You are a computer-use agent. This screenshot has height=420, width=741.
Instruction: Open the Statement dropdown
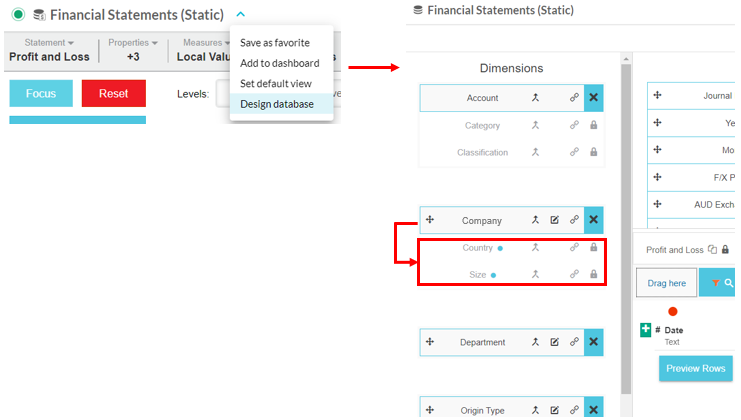[49, 43]
